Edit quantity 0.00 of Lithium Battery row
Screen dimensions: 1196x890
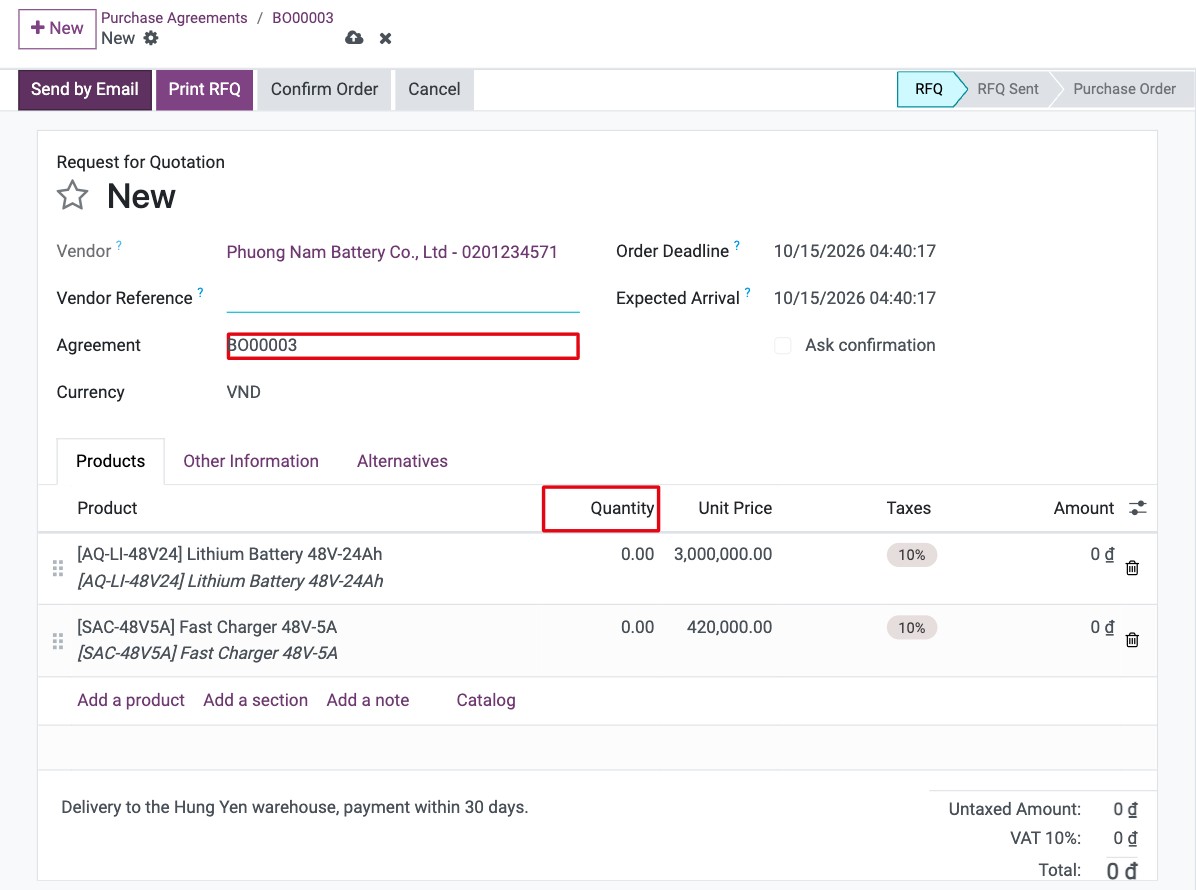pos(637,554)
